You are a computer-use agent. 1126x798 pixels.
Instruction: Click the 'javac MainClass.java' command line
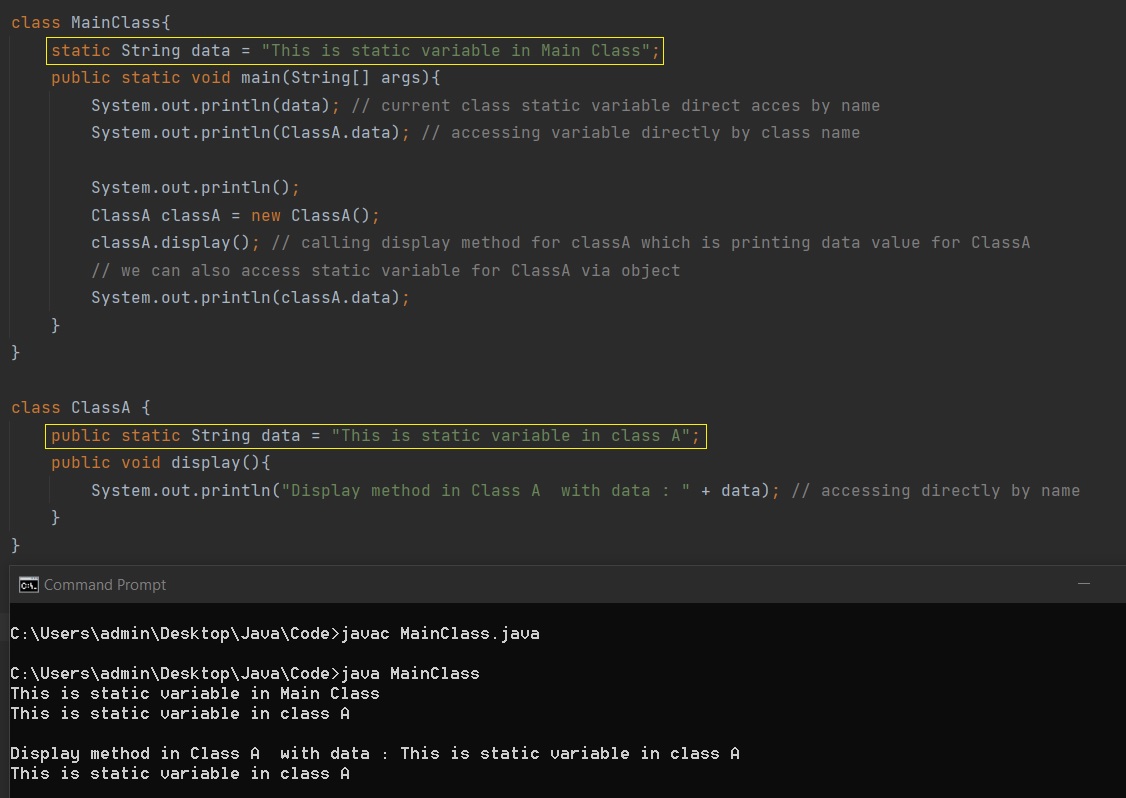(274, 633)
